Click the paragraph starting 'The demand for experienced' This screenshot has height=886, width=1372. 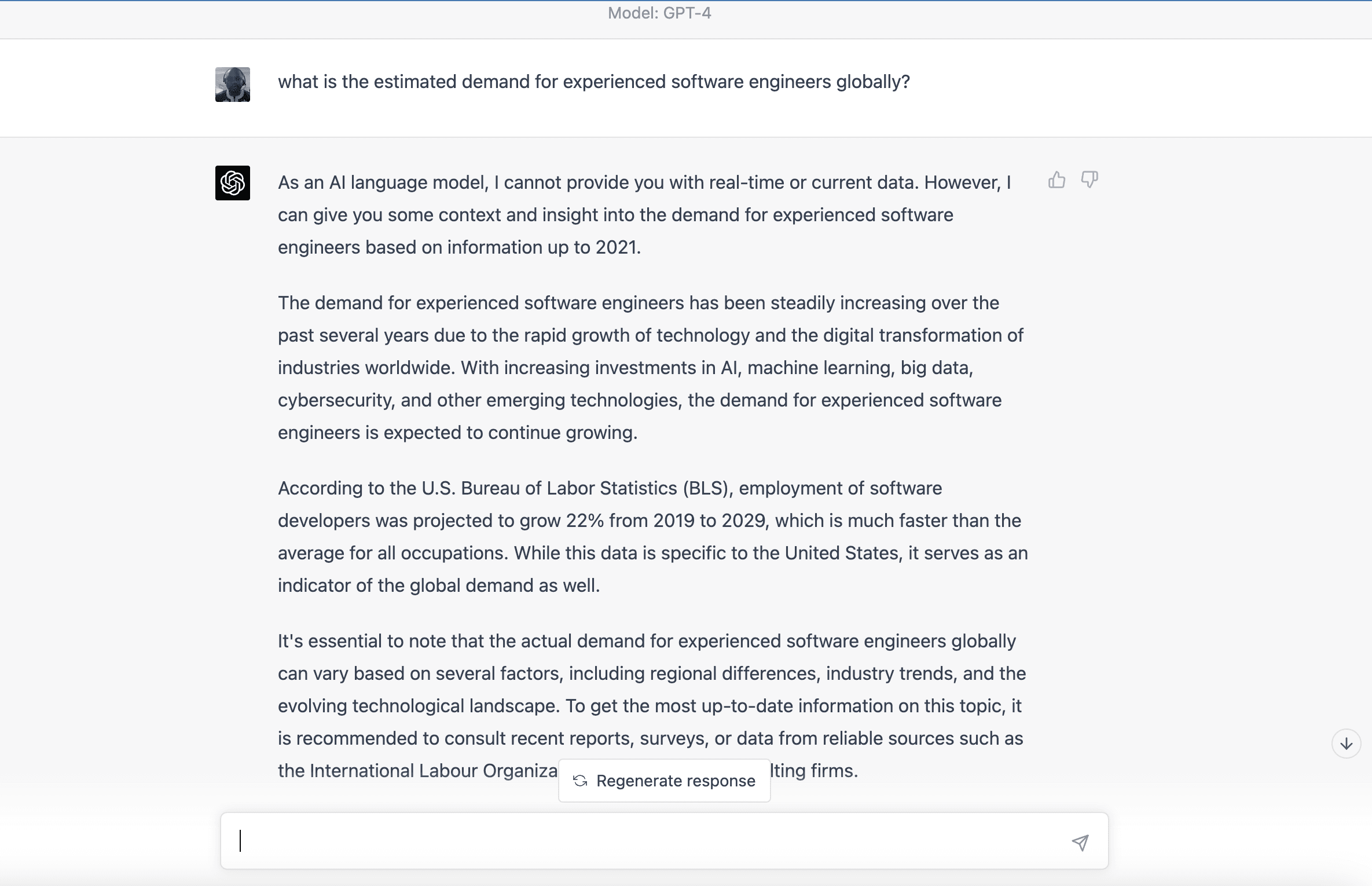pos(651,368)
